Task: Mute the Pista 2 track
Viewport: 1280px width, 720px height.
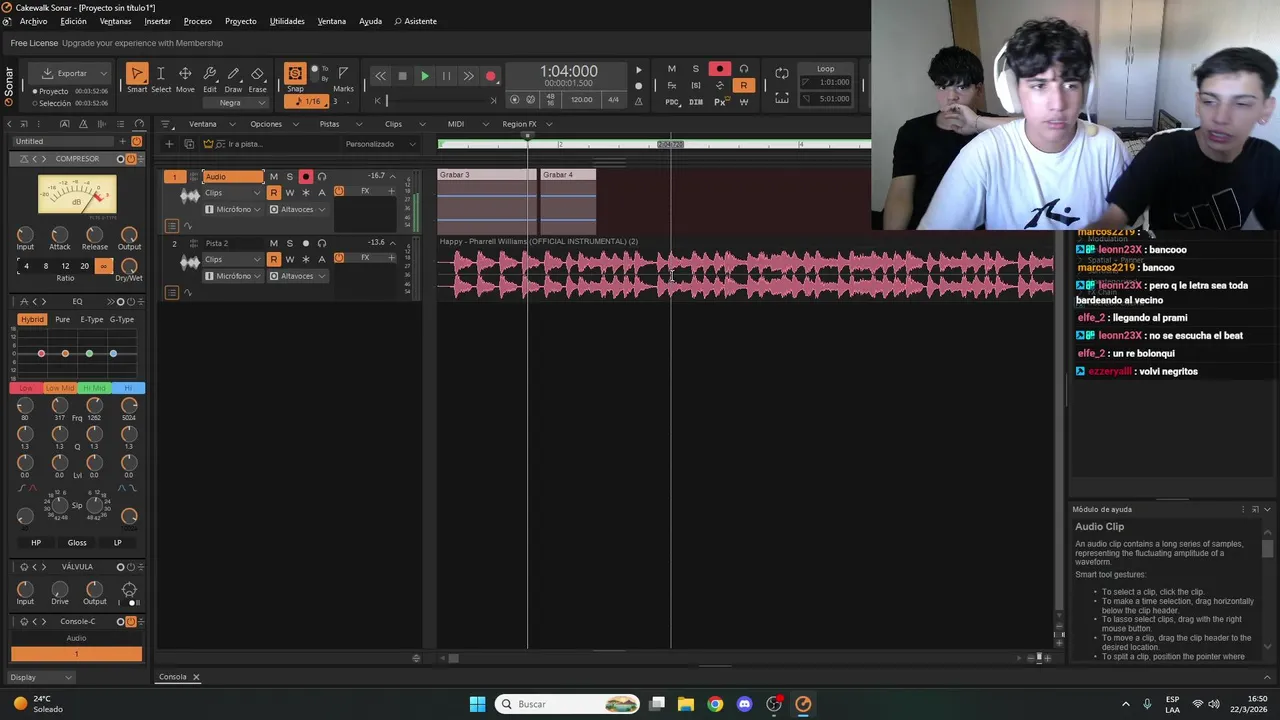Action: pyautogui.click(x=273, y=243)
